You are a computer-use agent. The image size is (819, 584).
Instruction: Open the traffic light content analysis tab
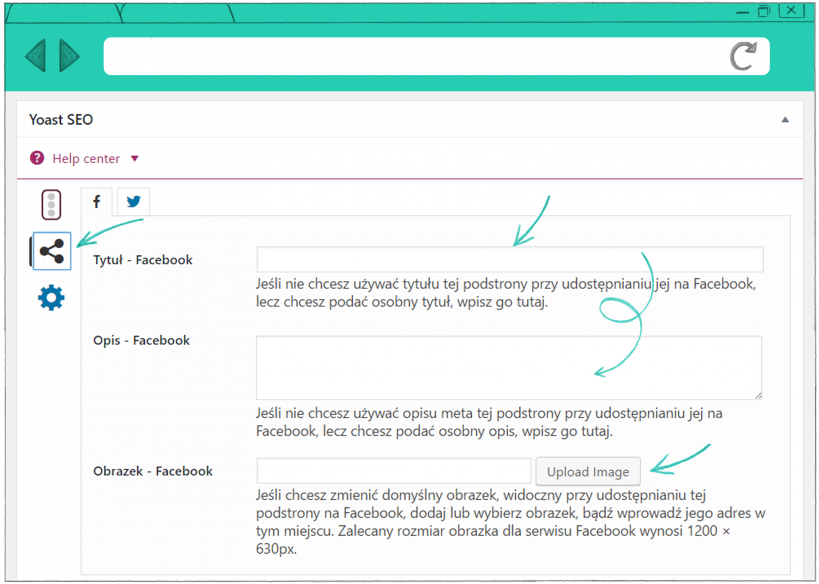(51, 204)
